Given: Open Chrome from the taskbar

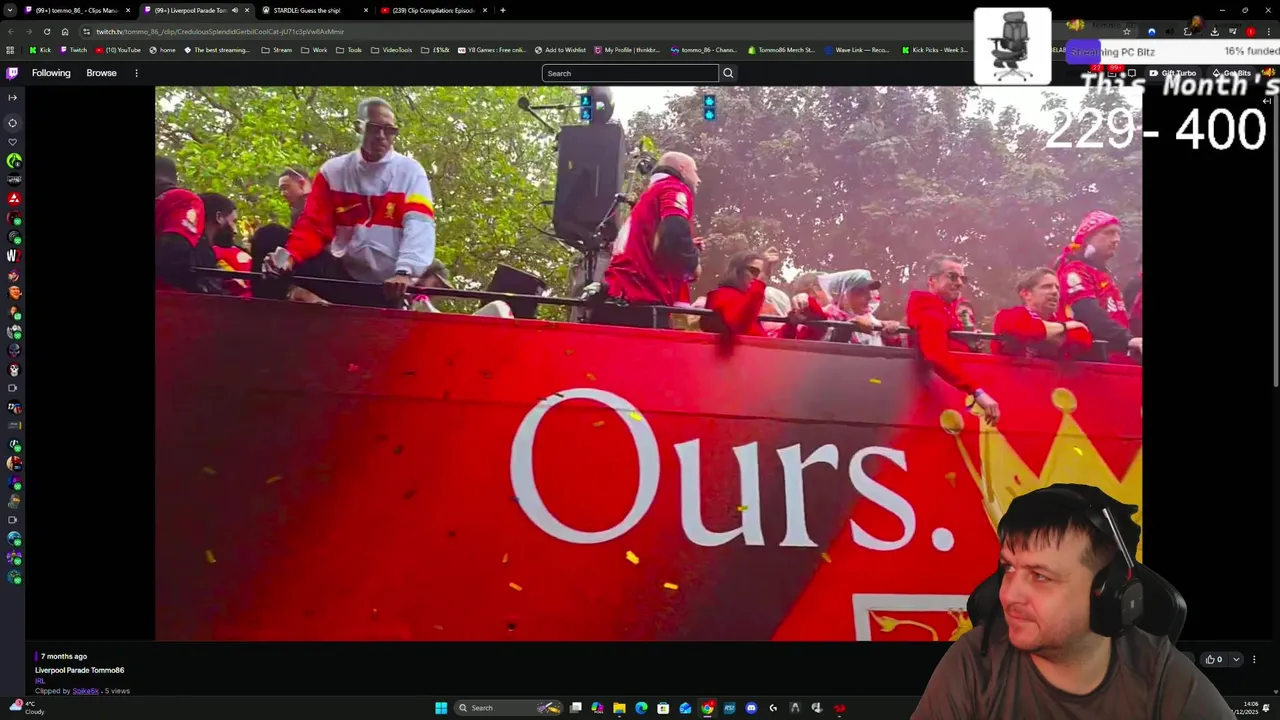Looking at the screenshot, I should (707, 708).
